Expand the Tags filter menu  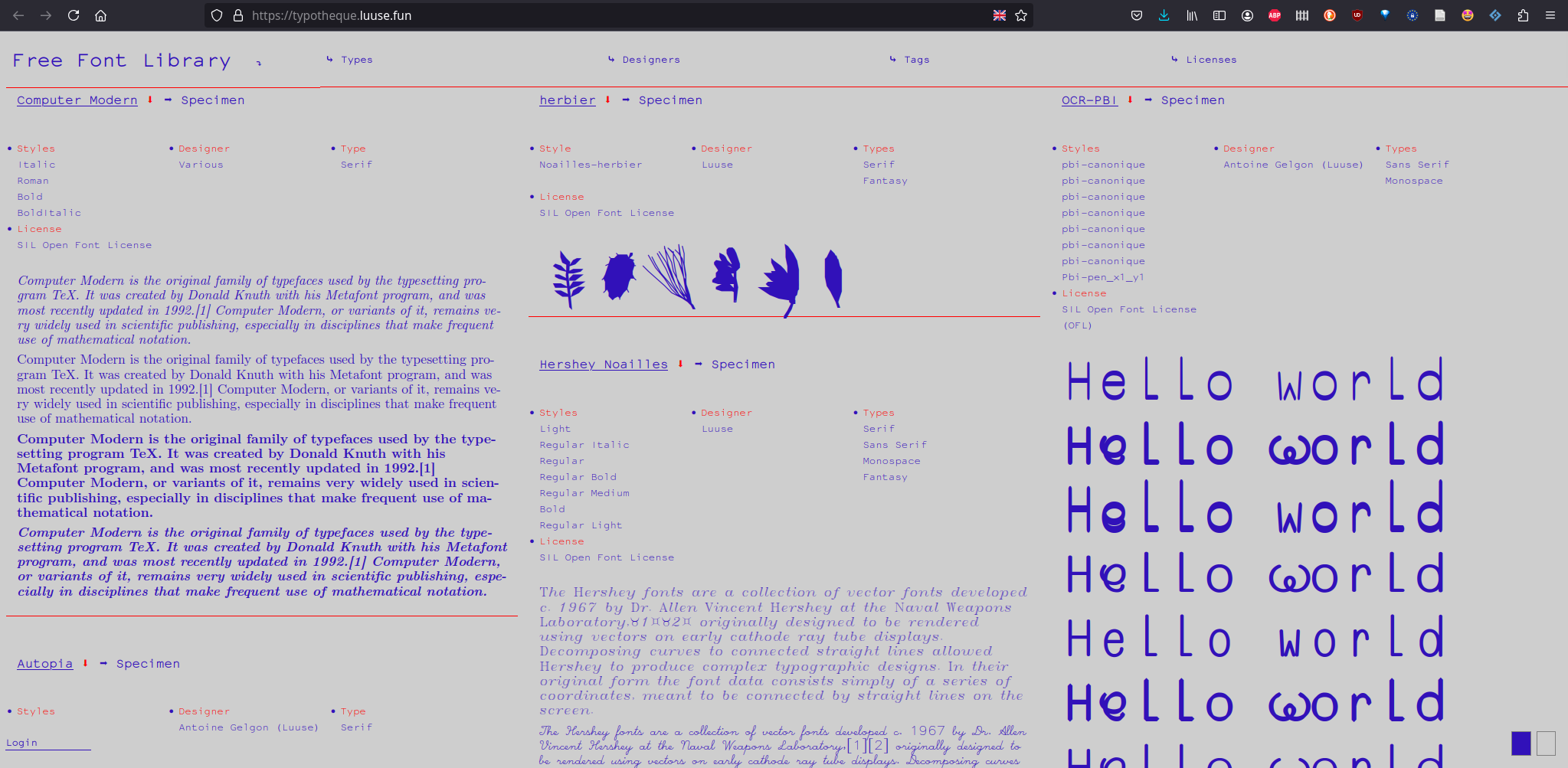tap(916, 60)
